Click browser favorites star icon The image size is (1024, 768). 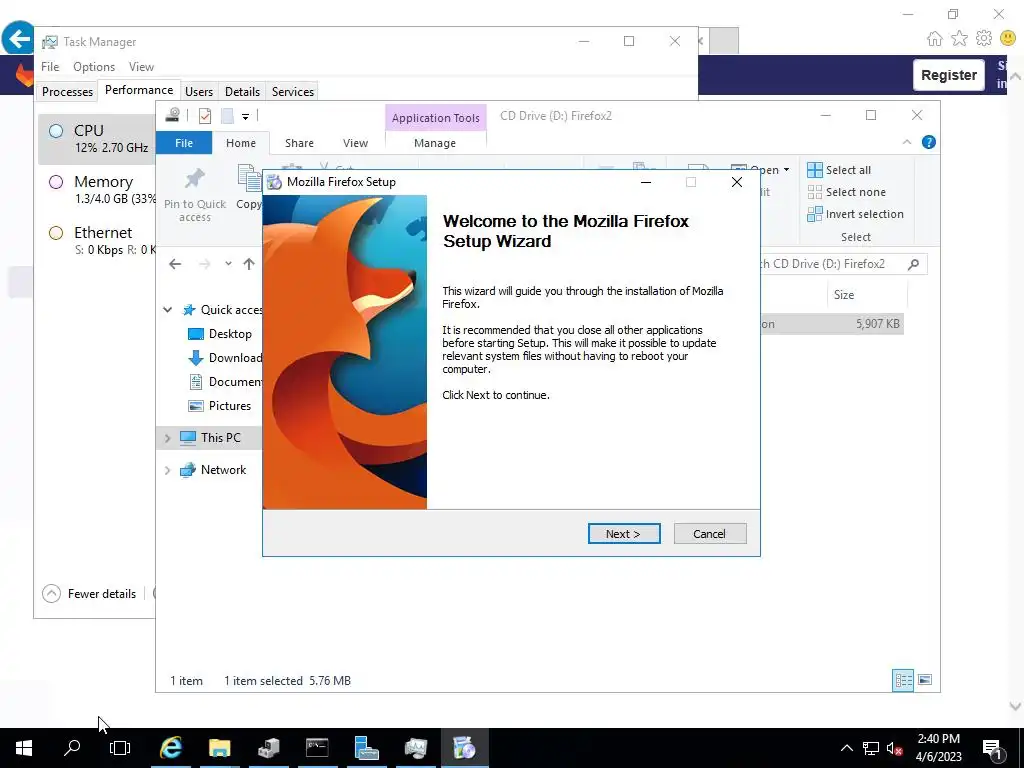tap(959, 39)
